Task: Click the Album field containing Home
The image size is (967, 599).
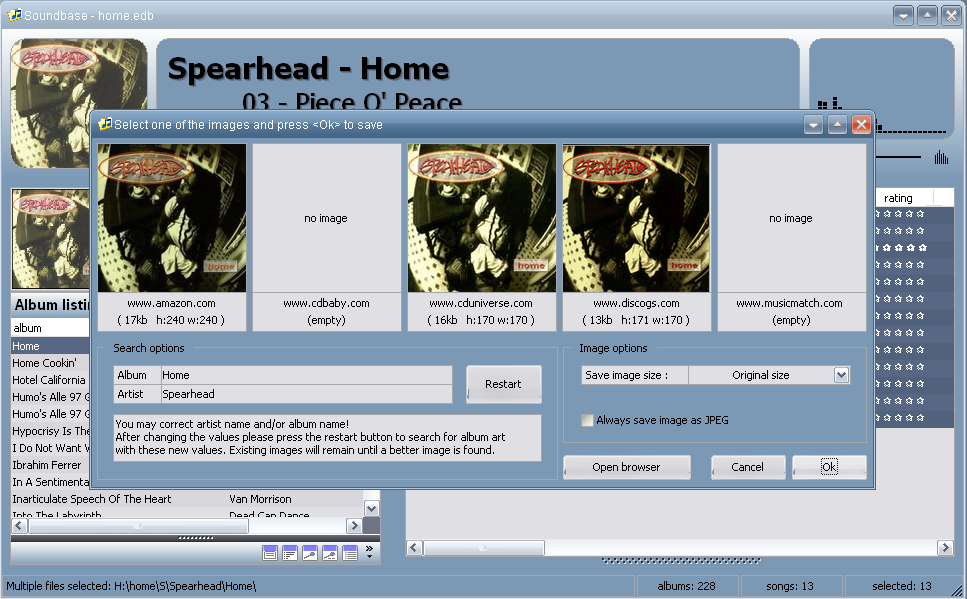Action: pyautogui.click(x=306, y=375)
